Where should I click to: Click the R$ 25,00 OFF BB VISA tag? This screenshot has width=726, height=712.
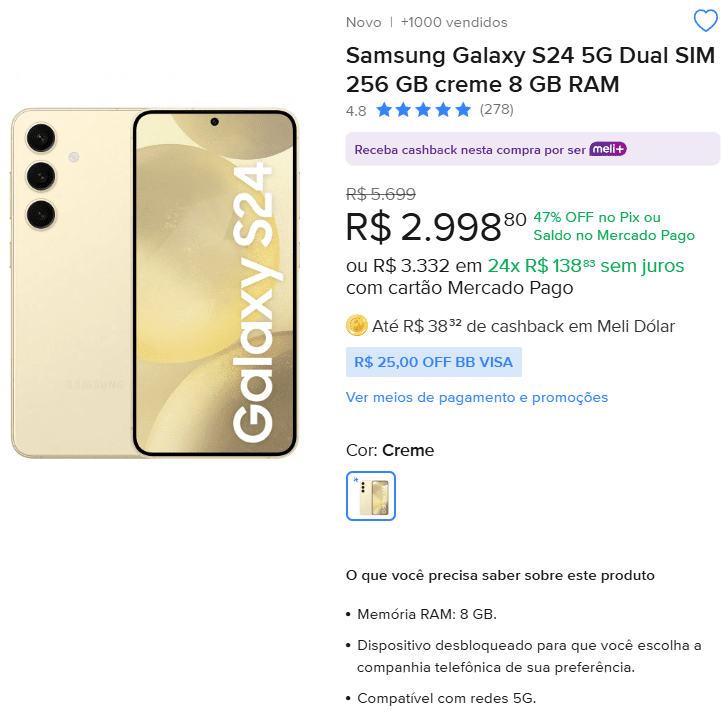pyautogui.click(x=433, y=362)
